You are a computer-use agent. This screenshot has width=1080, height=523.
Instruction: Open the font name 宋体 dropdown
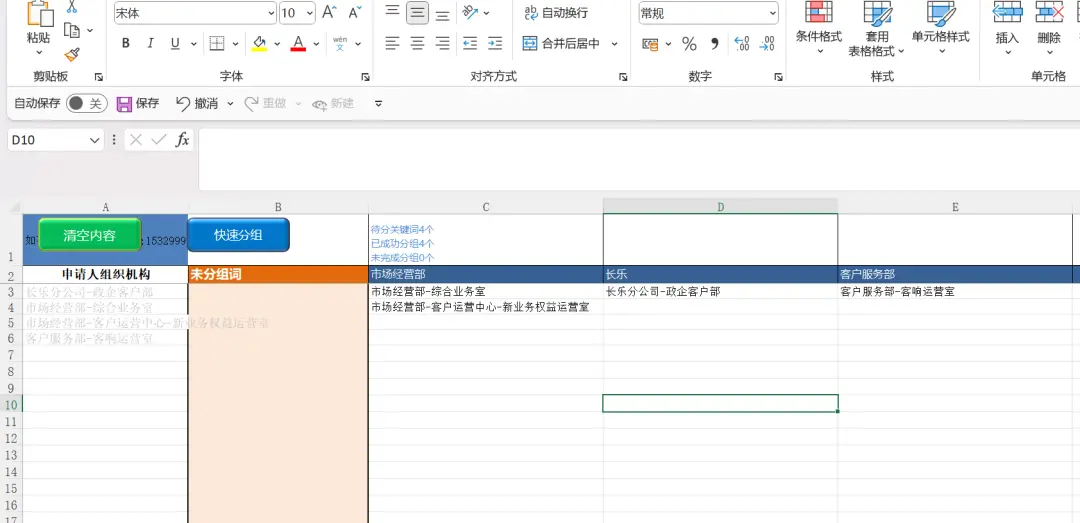pyautogui.click(x=270, y=12)
